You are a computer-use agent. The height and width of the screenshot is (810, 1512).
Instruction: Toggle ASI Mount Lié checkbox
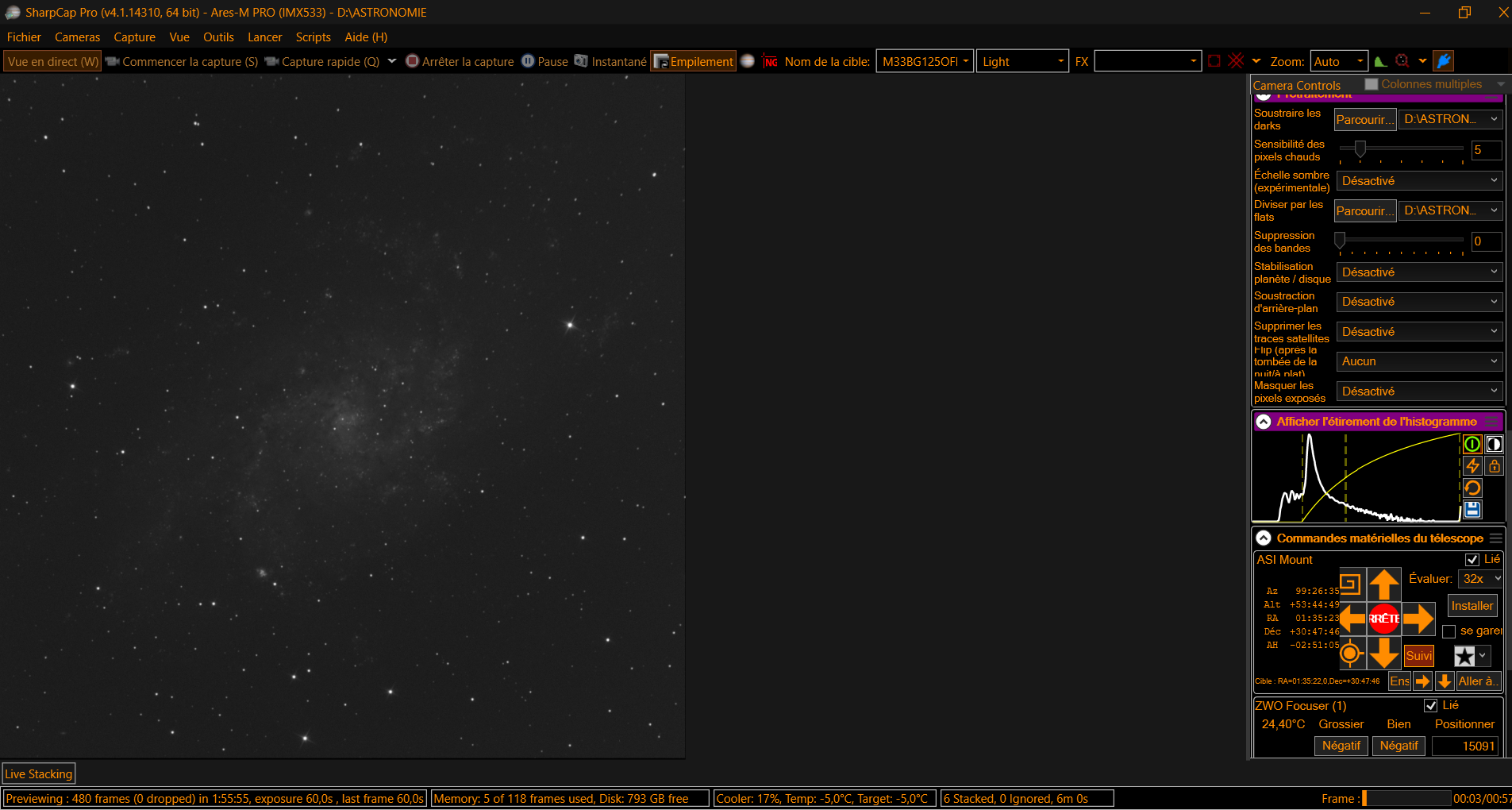point(1472,560)
